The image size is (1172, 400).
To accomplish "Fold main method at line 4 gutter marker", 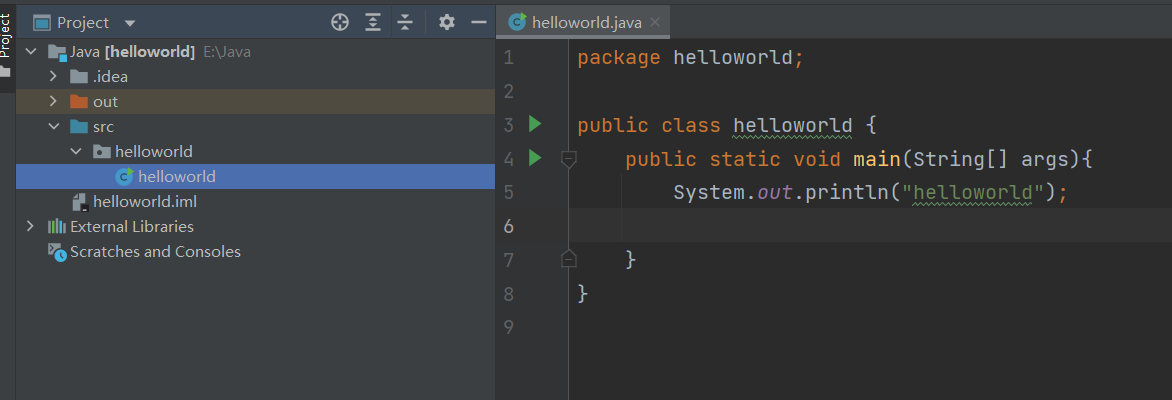I will [568, 159].
